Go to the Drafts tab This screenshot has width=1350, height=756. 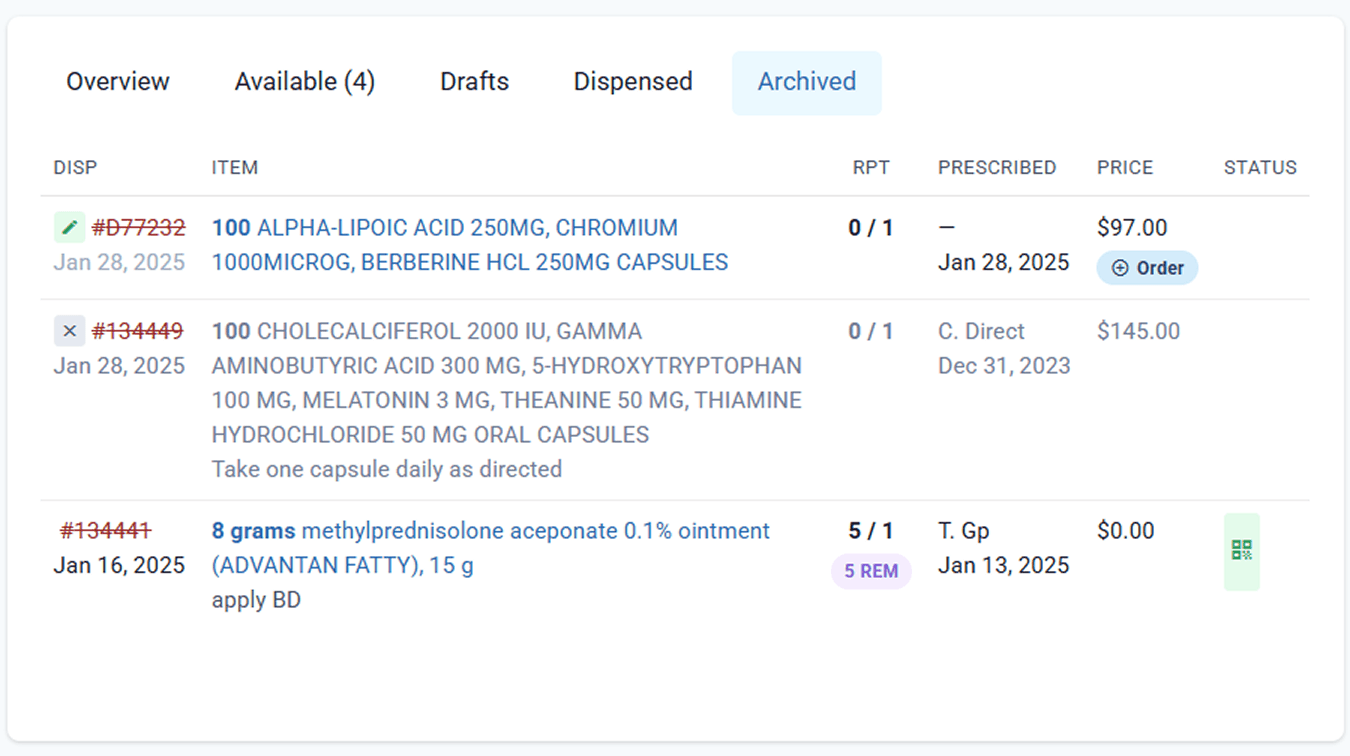[474, 82]
